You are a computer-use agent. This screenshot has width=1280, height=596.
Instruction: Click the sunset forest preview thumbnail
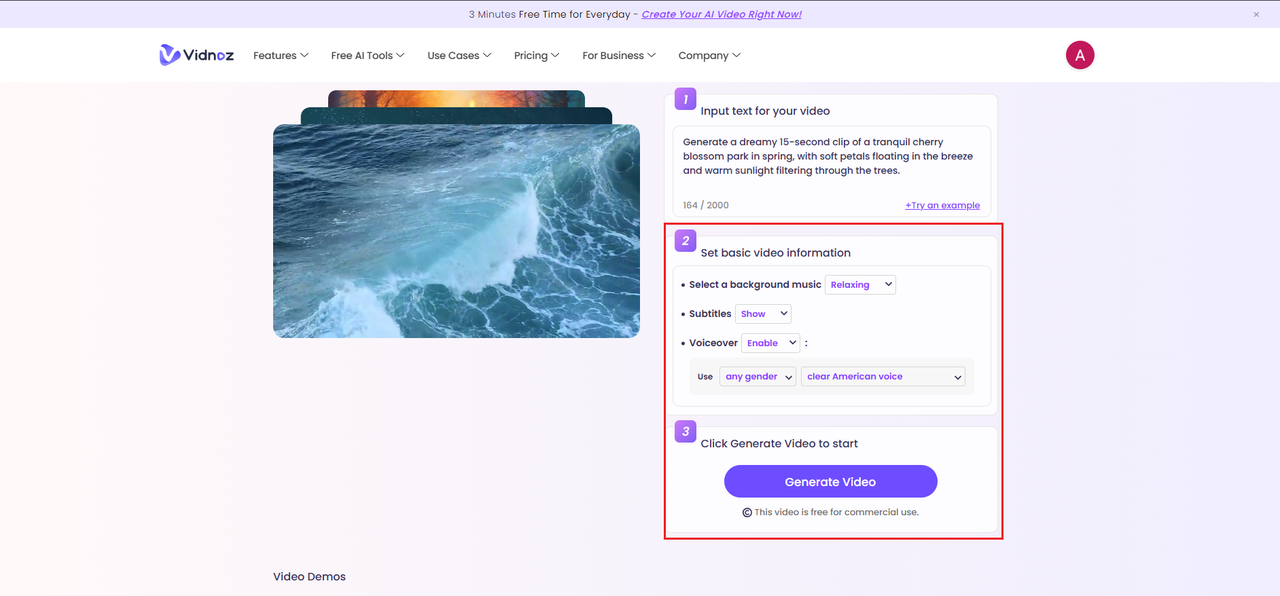pos(456,98)
